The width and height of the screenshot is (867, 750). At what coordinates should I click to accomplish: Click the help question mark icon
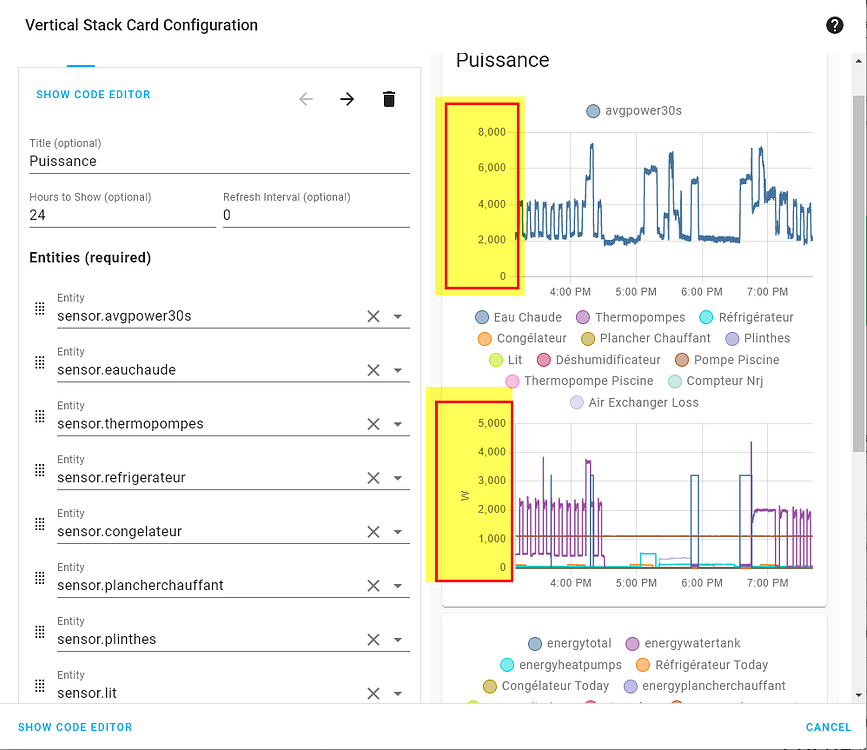tap(835, 24)
